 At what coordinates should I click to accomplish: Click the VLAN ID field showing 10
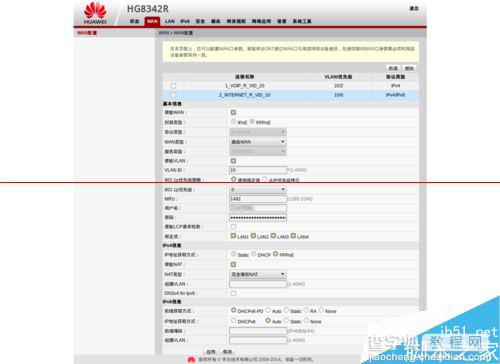tap(258, 170)
